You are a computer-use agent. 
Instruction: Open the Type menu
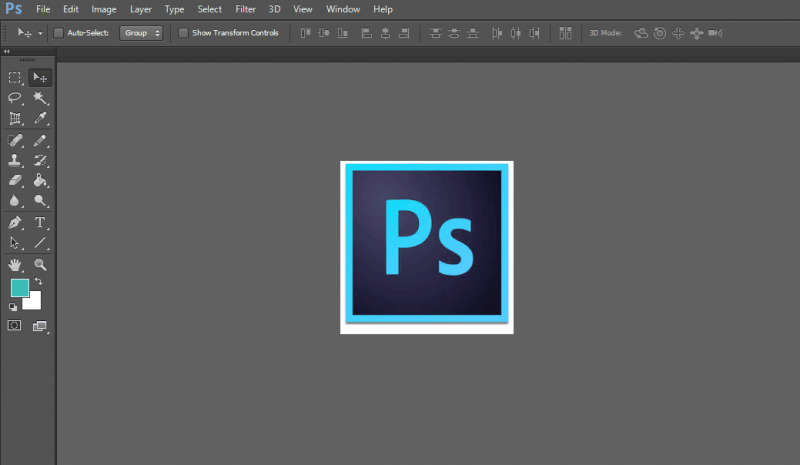174,9
